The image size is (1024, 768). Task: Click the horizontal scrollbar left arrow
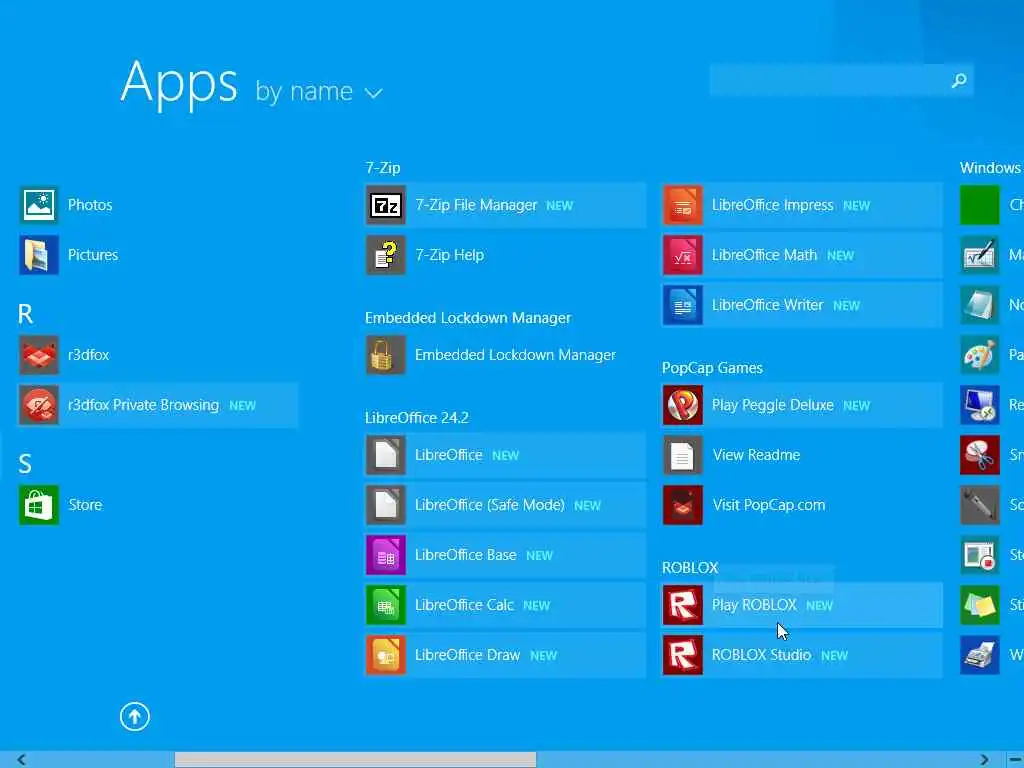pos(22,760)
